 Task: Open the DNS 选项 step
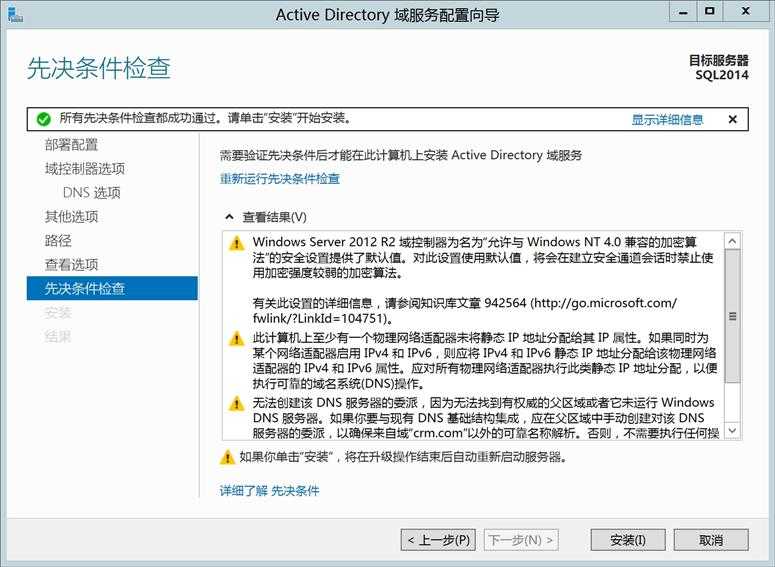tap(92, 193)
